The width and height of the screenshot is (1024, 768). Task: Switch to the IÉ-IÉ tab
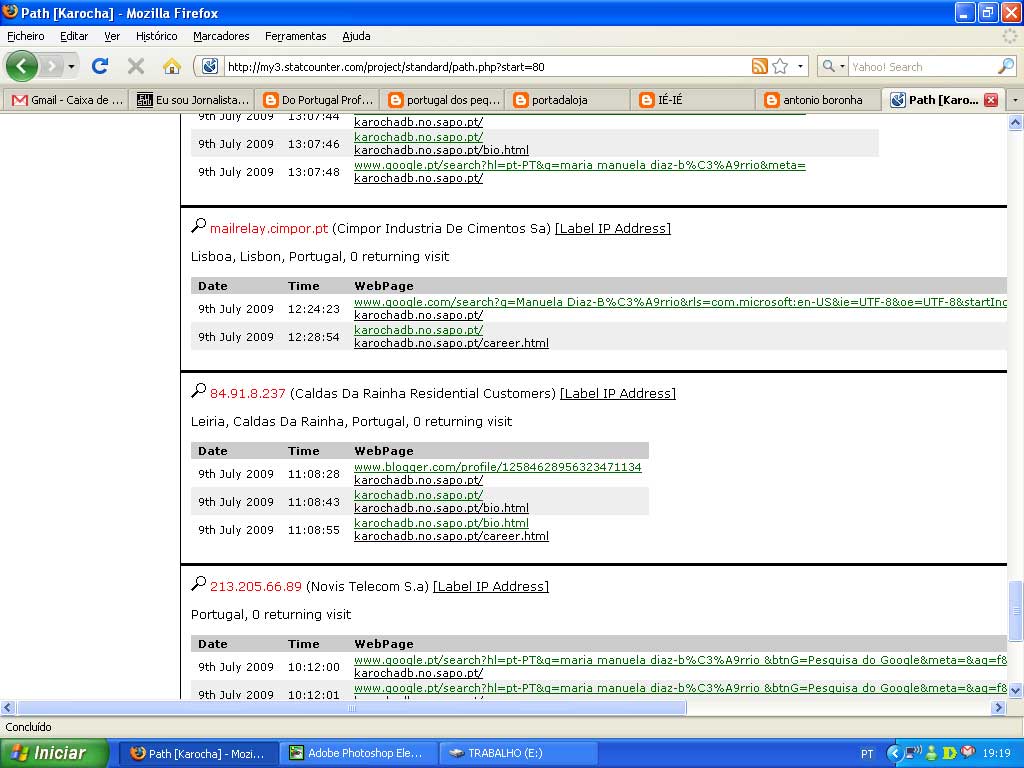click(x=694, y=100)
